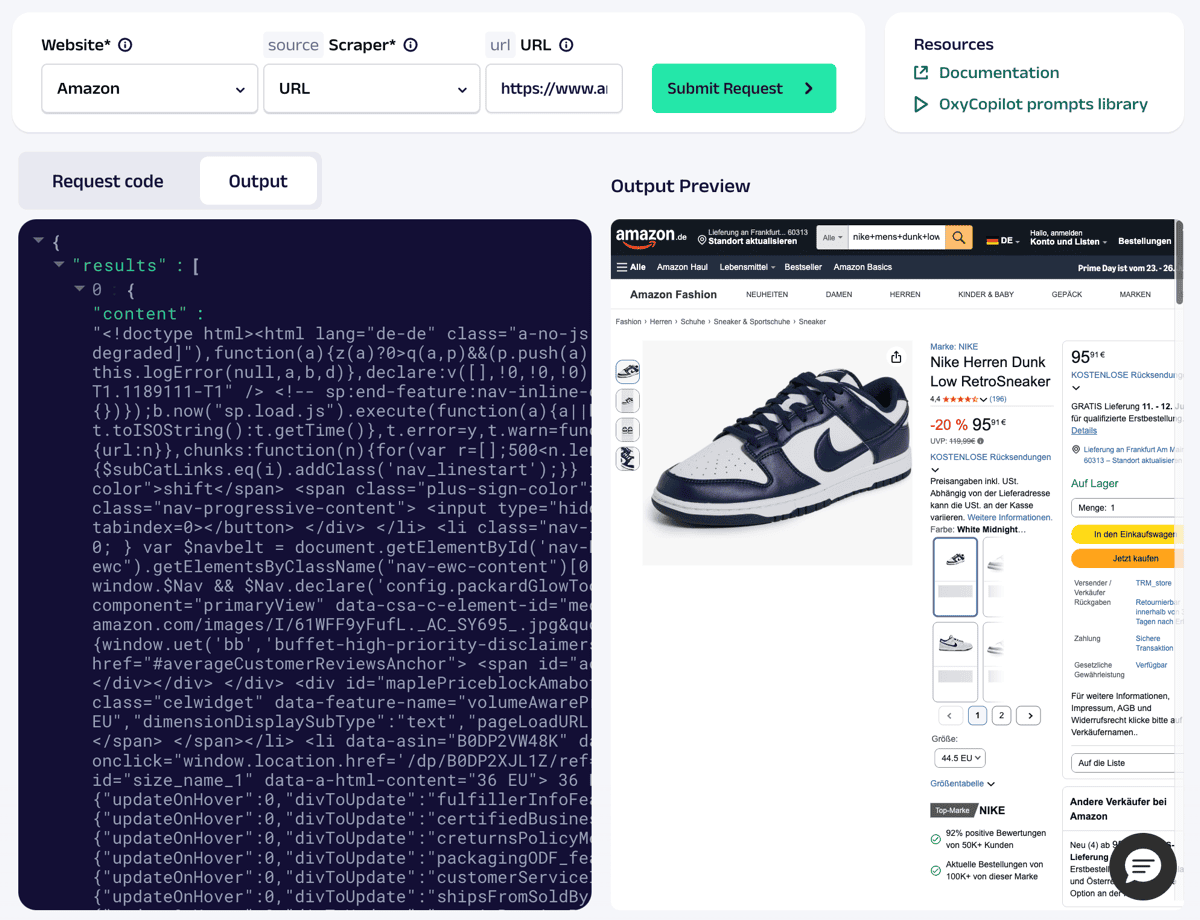
Task: Click In den Einkaufswagen button
Action: pyautogui.click(x=1126, y=534)
